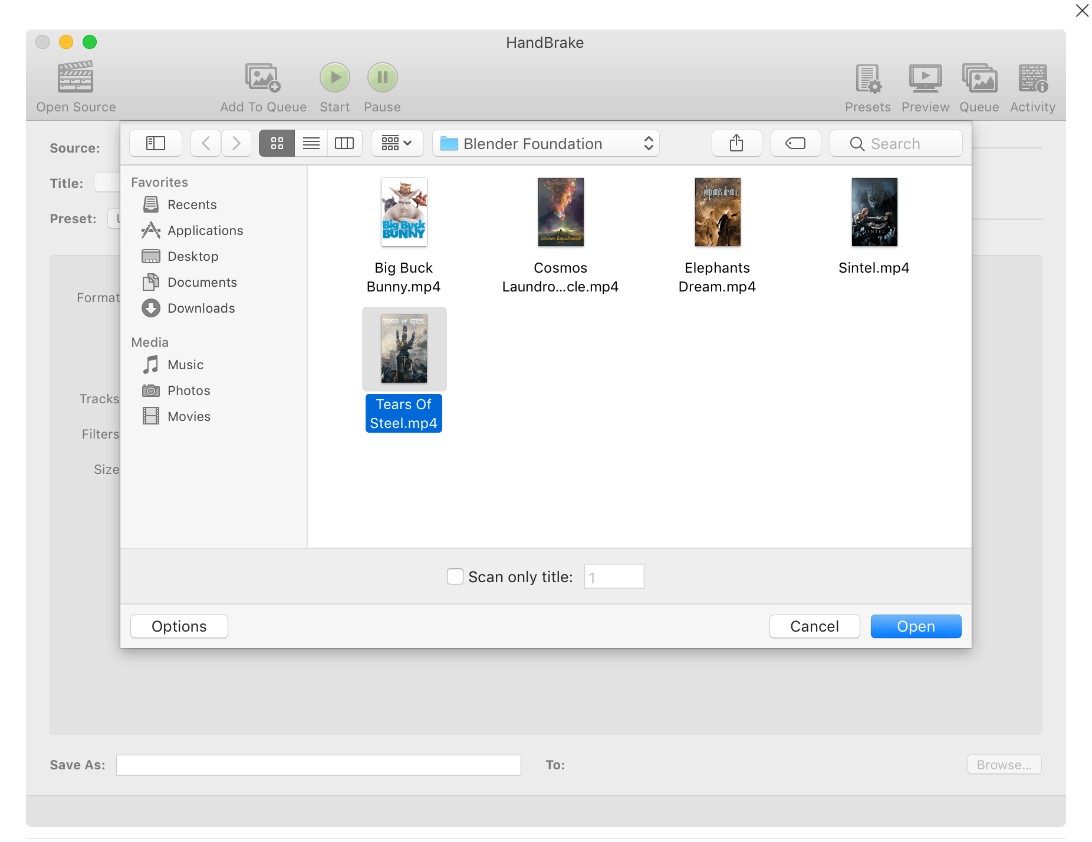
Task: Open the Preview window icon
Action: click(925, 78)
